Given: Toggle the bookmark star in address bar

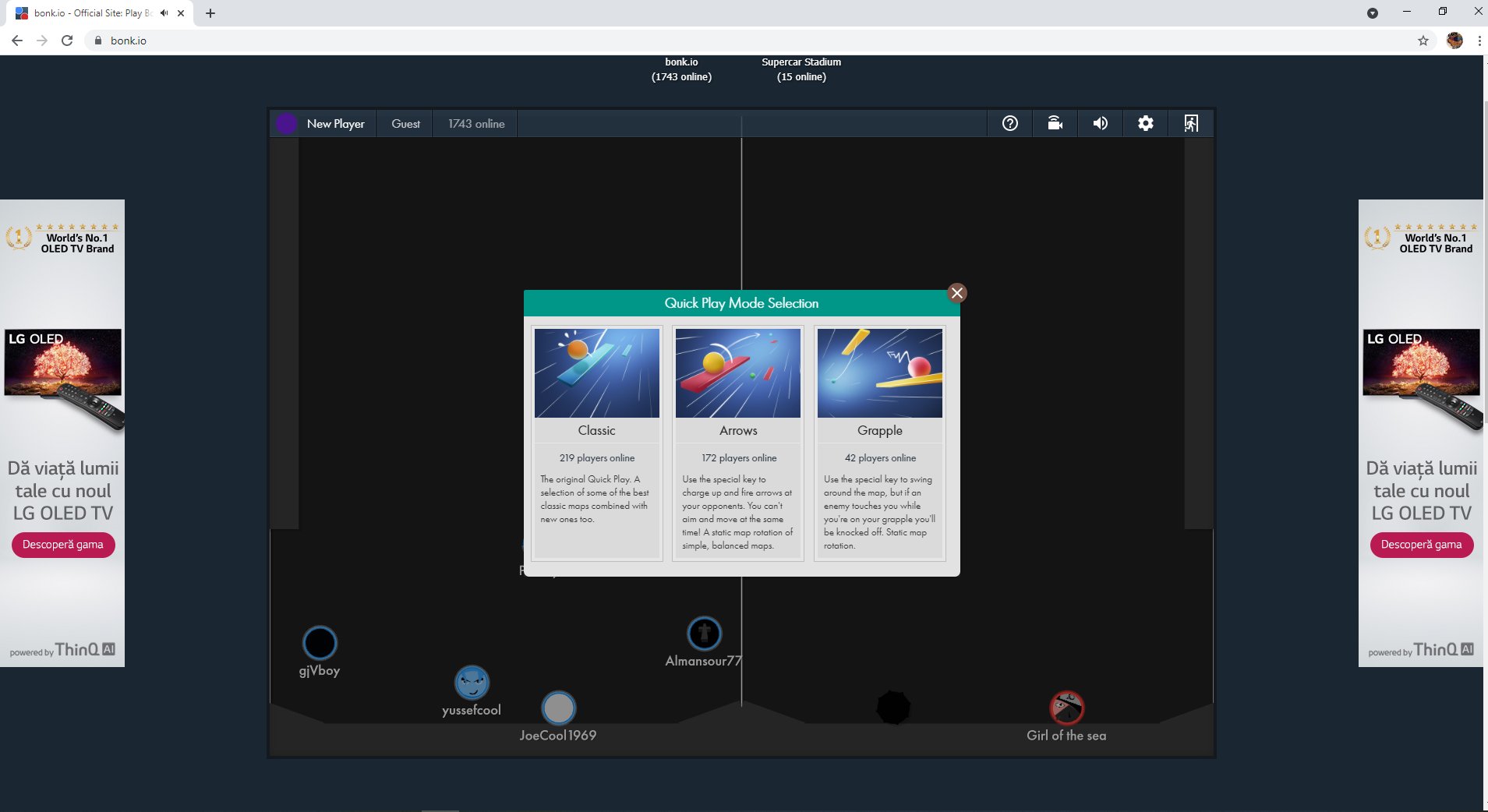Looking at the screenshot, I should pyautogui.click(x=1422, y=40).
